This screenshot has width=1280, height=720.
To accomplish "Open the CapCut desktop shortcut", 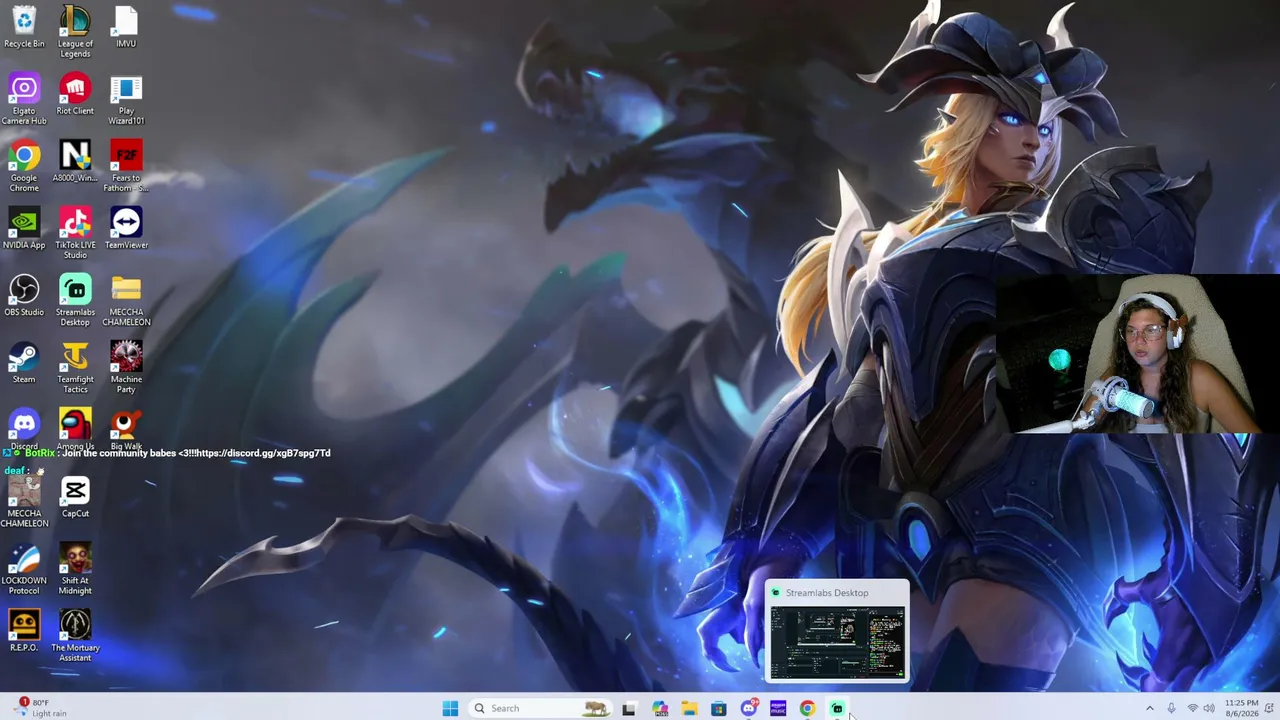I will pyautogui.click(x=75, y=497).
